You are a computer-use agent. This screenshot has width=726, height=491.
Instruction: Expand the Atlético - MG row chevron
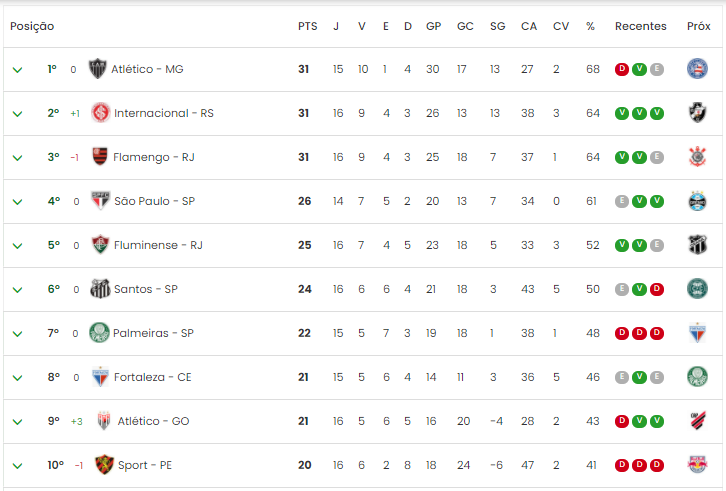[18, 70]
